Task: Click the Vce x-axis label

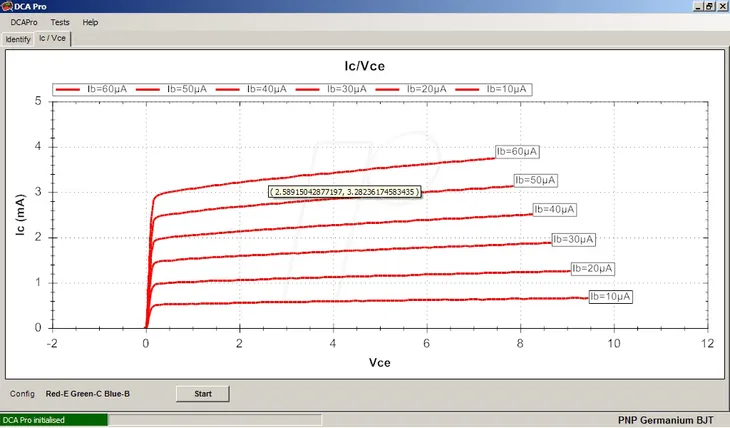Action: 379,363
